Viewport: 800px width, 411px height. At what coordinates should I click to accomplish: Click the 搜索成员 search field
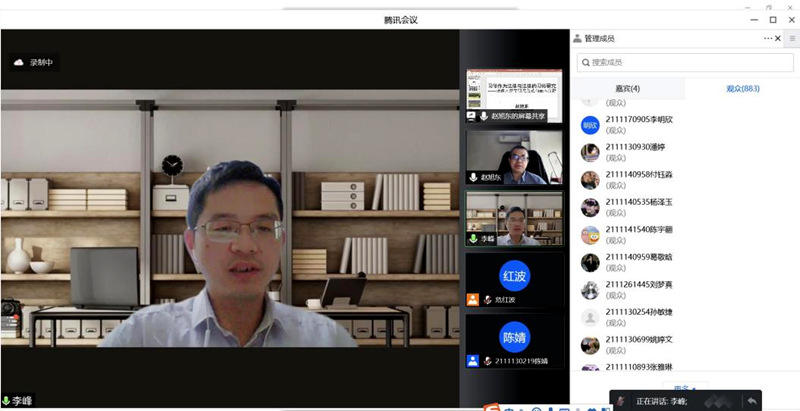click(685, 62)
